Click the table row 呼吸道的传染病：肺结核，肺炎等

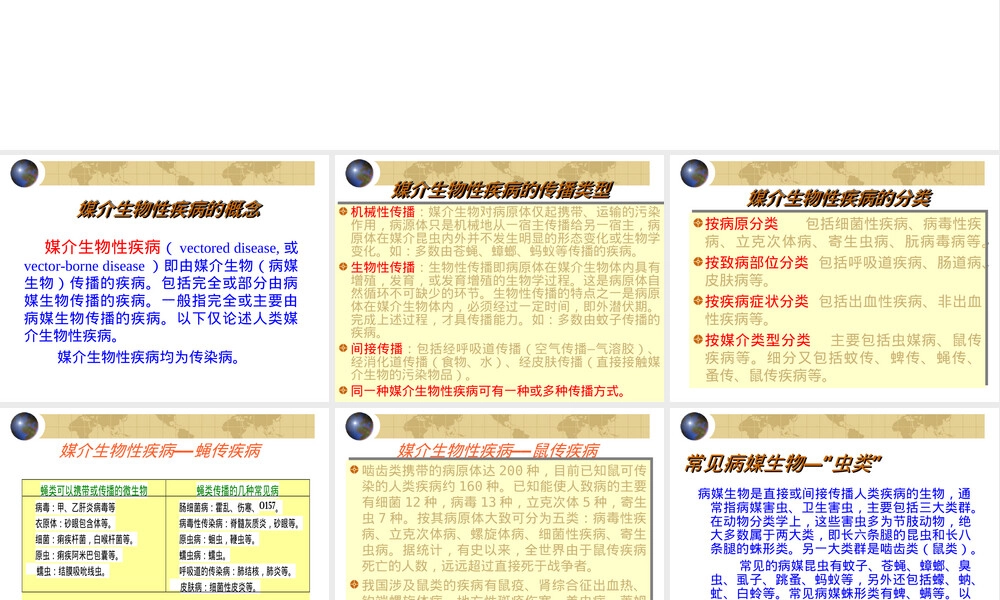click(235, 571)
